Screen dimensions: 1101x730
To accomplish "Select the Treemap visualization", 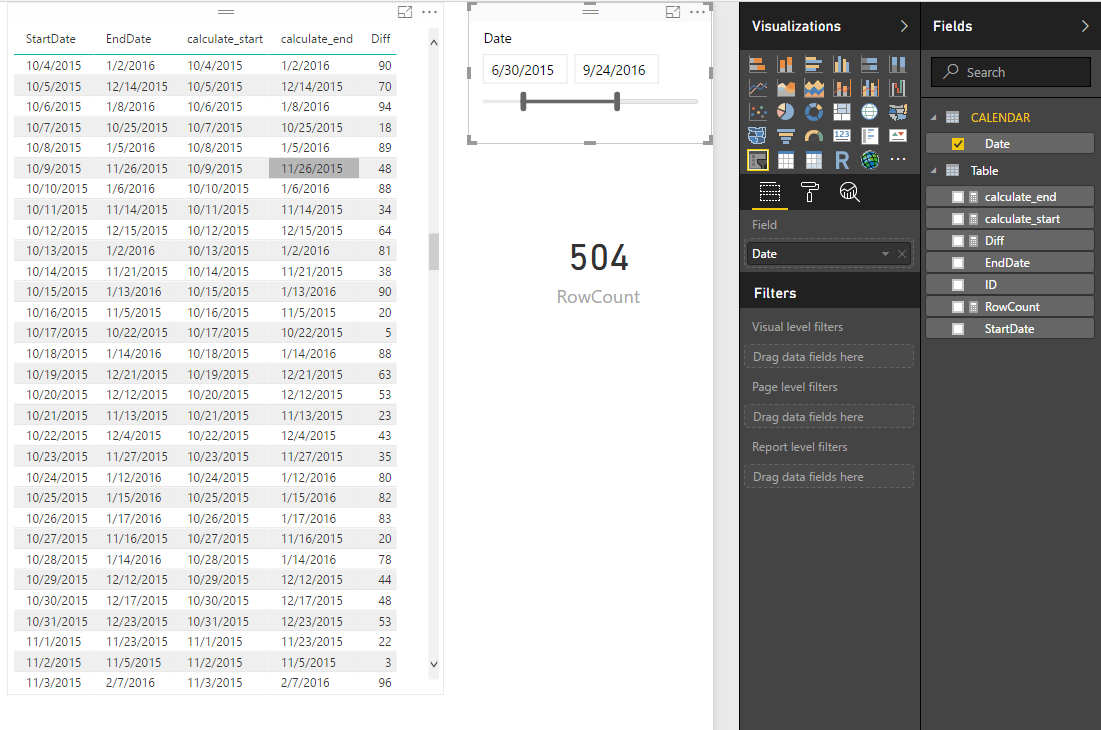I will pyautogui.click(x=841, y=112).
